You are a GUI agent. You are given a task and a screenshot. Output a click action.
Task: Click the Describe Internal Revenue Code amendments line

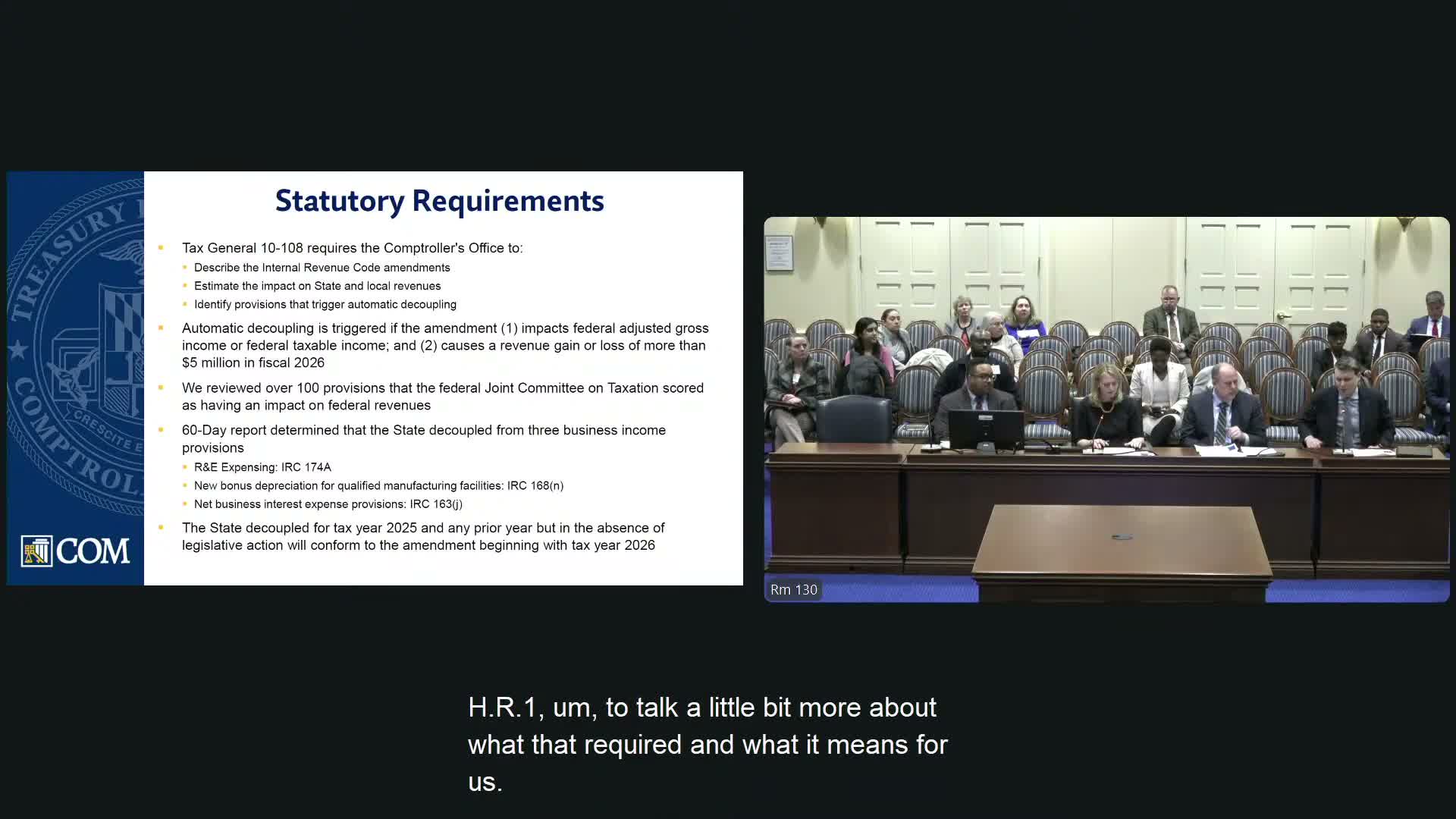click(322, 268)
